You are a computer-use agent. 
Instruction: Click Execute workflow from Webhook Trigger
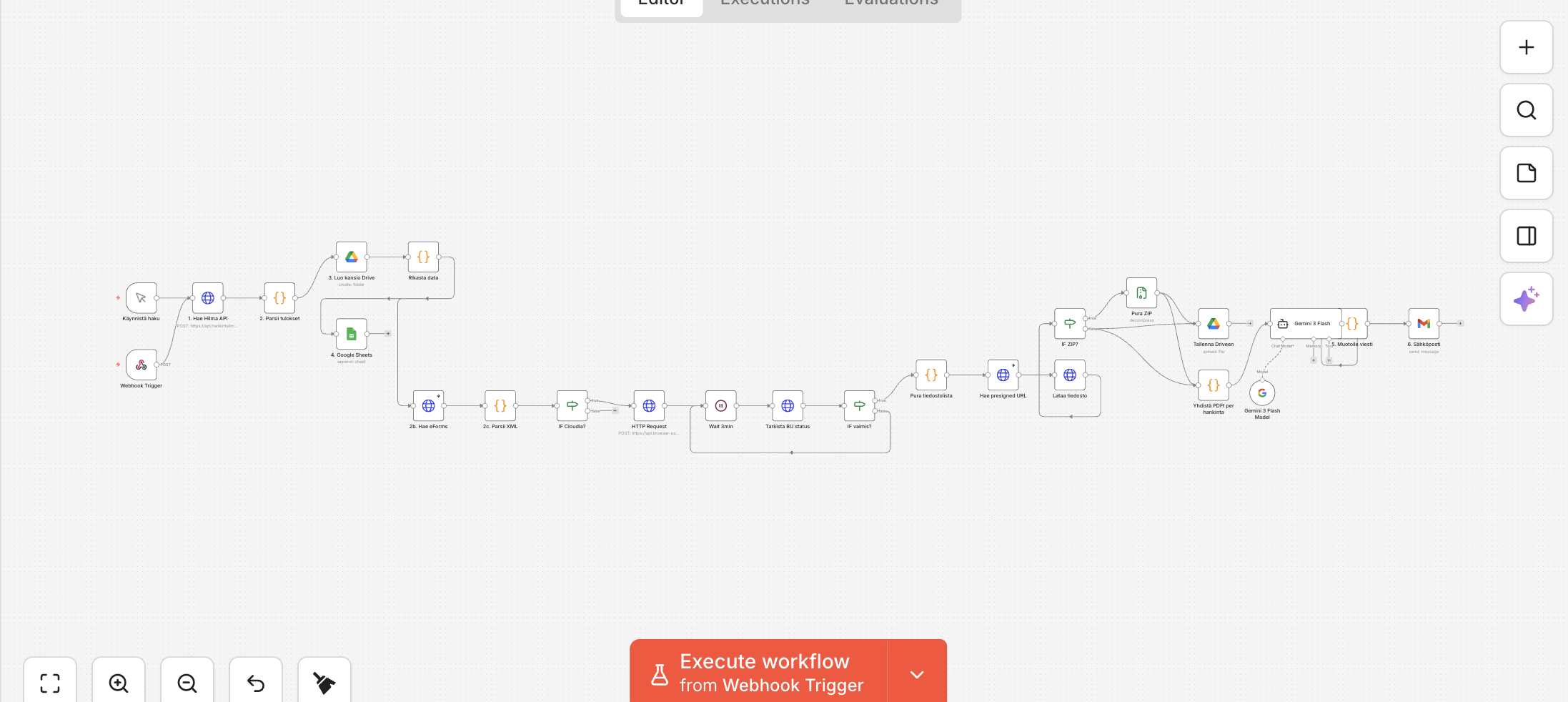[758, 672]
